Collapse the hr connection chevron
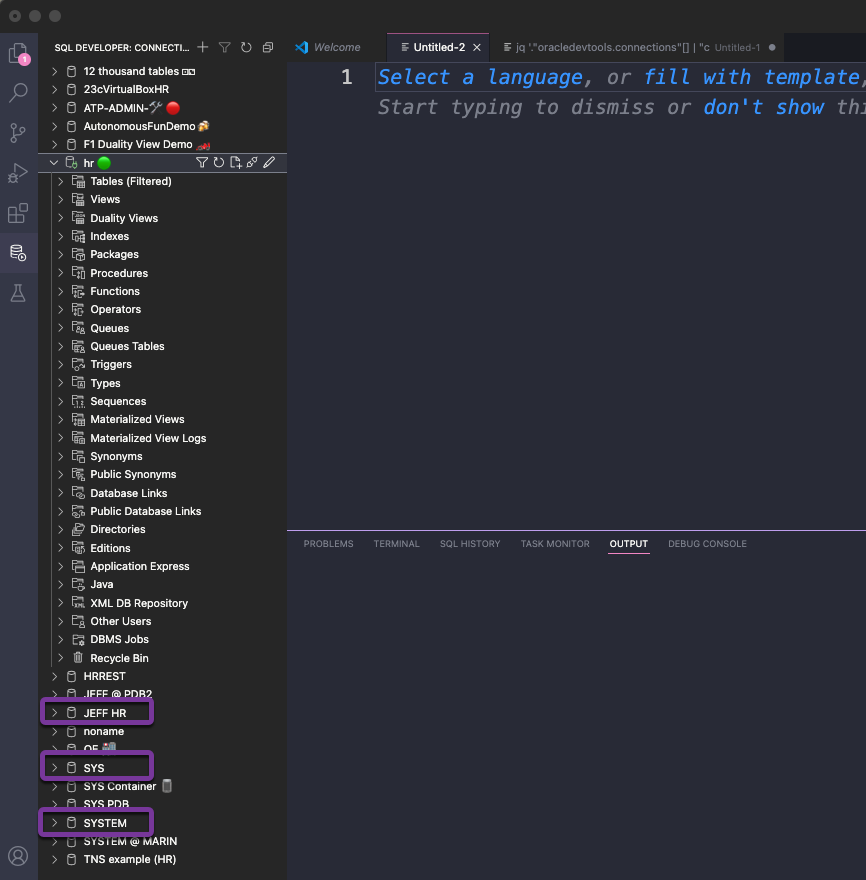 [x=54, y=163]
